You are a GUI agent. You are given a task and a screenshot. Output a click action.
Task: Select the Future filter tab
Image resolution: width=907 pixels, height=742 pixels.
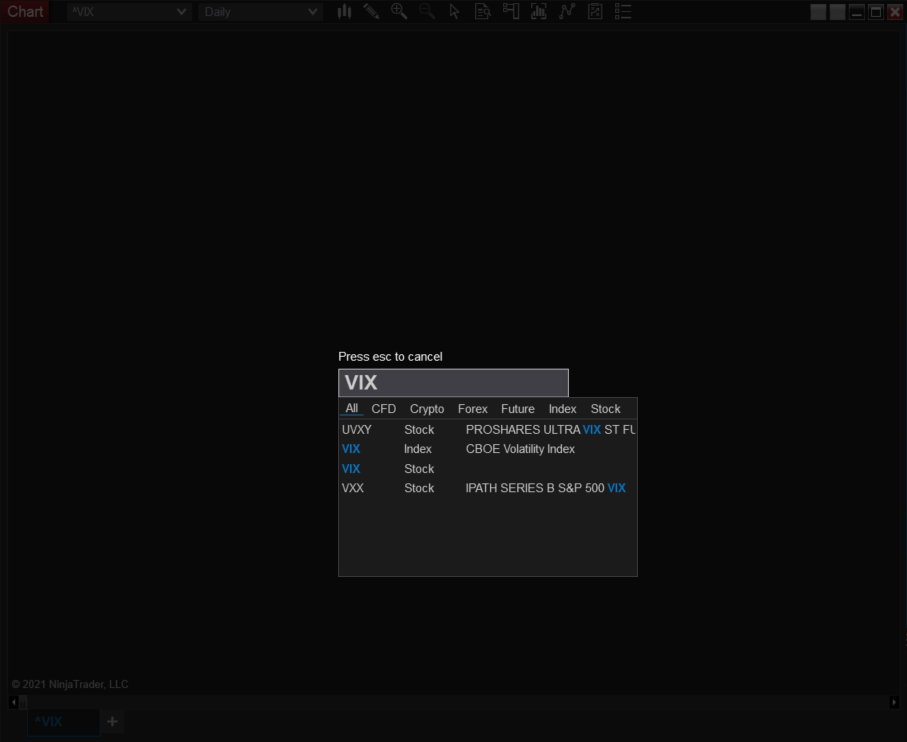[518, 409]
